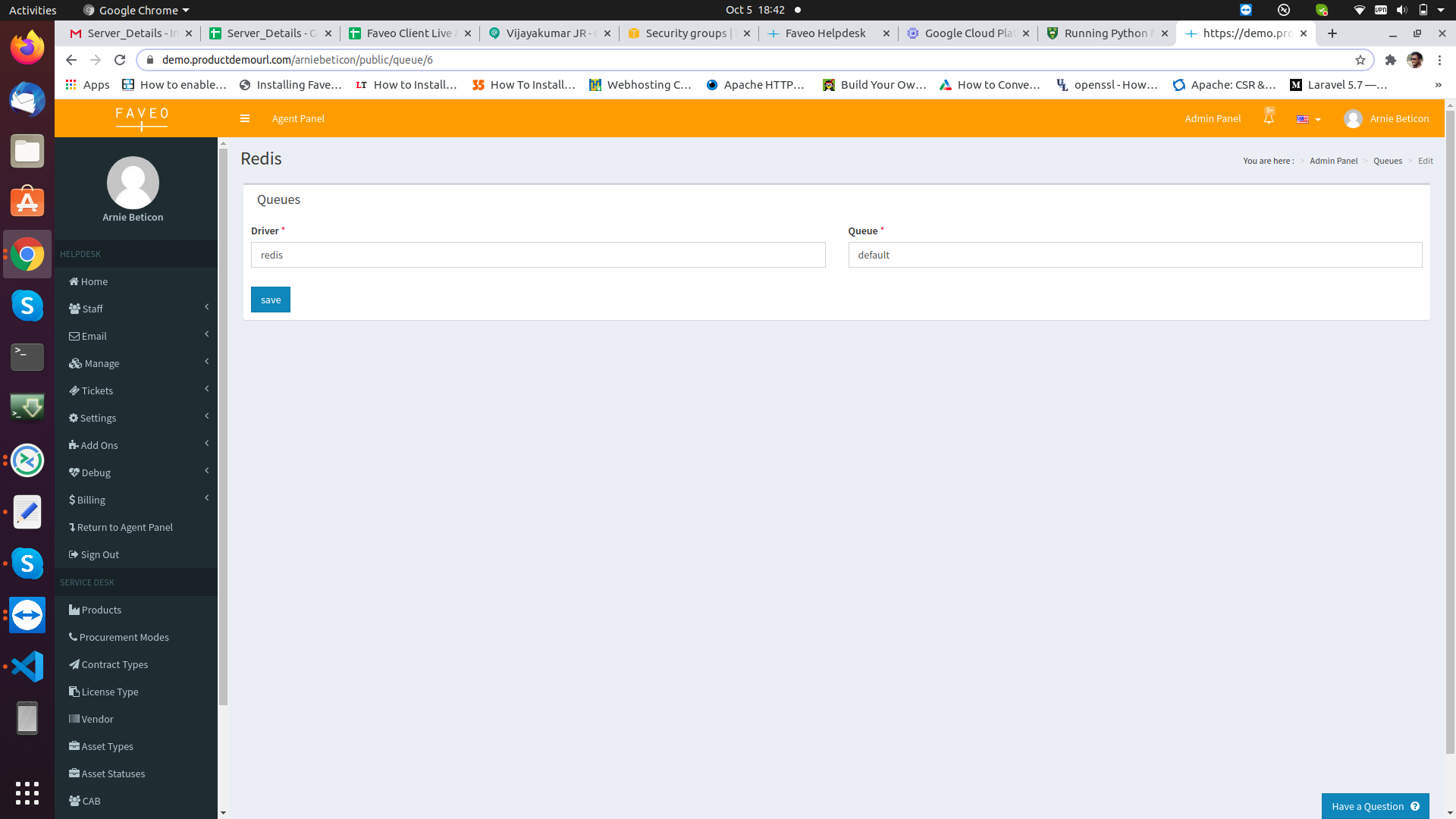
Task: Click the sidebar vertical scrollbar
Action: tap(223, 425)
